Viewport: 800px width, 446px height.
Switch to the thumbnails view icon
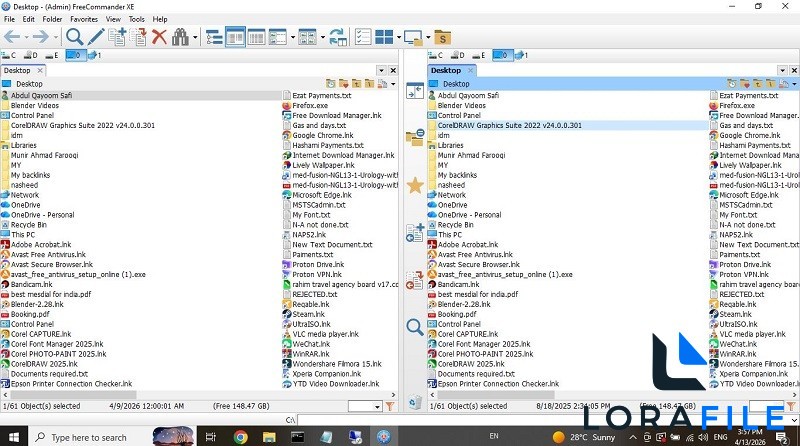coord(308,37)
